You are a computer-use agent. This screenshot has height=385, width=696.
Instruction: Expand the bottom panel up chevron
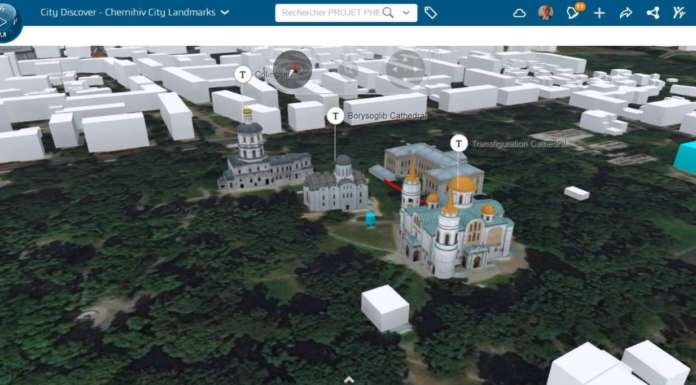(x=349, y=380)
